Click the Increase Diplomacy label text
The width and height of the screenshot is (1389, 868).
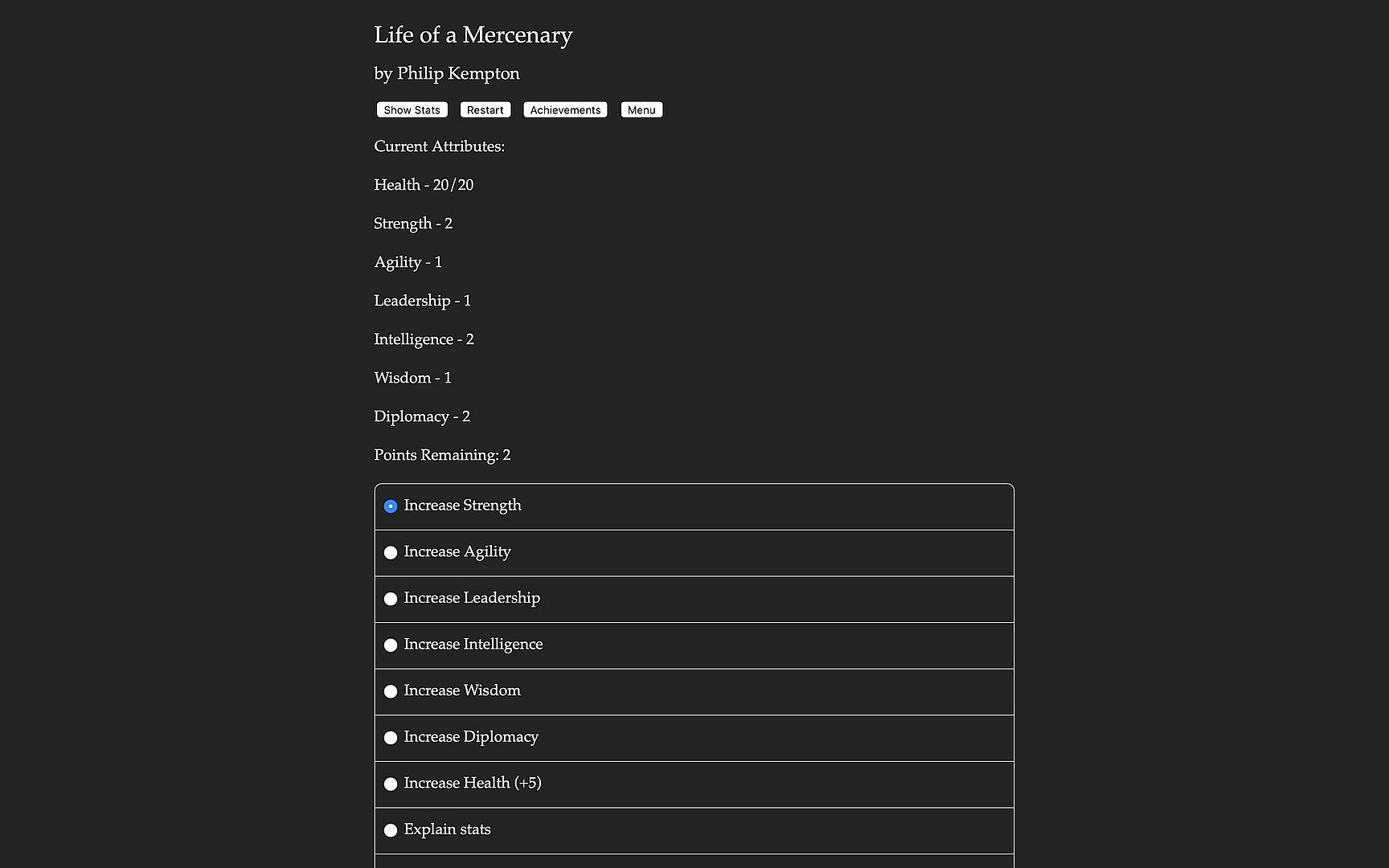click(470, 737)
